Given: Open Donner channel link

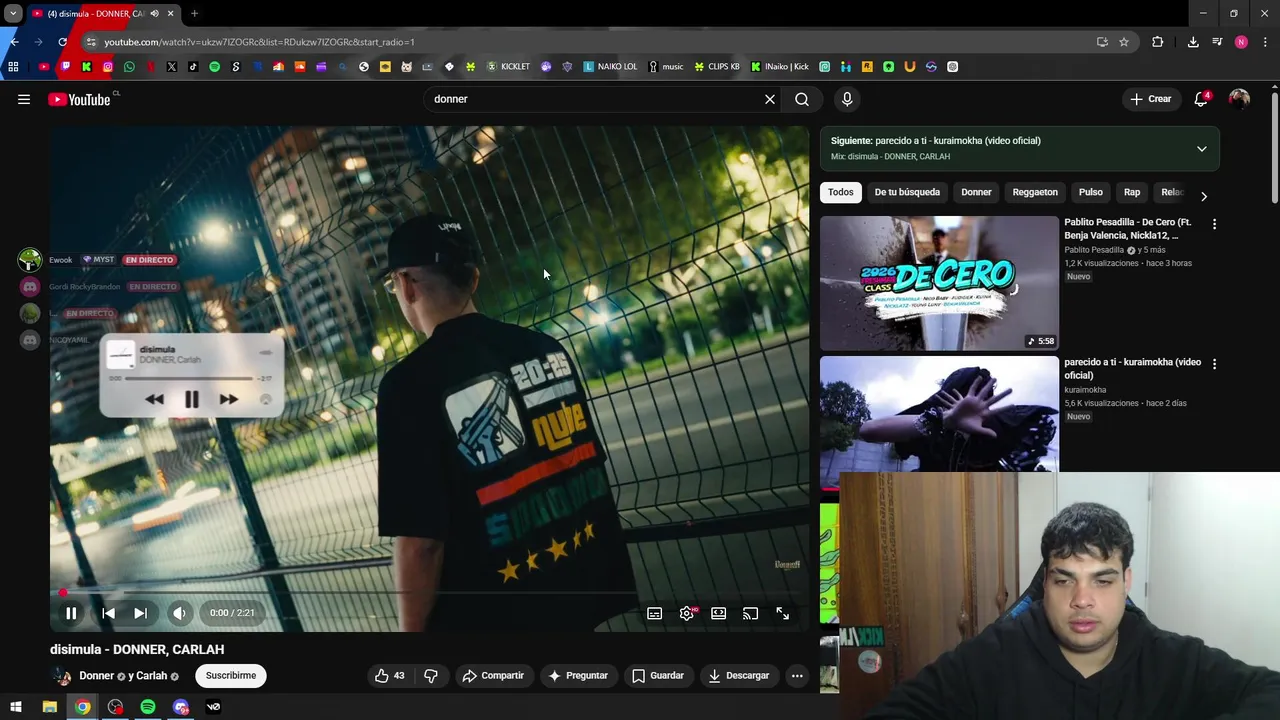Looking at the screenshot, I should (97, 676).
